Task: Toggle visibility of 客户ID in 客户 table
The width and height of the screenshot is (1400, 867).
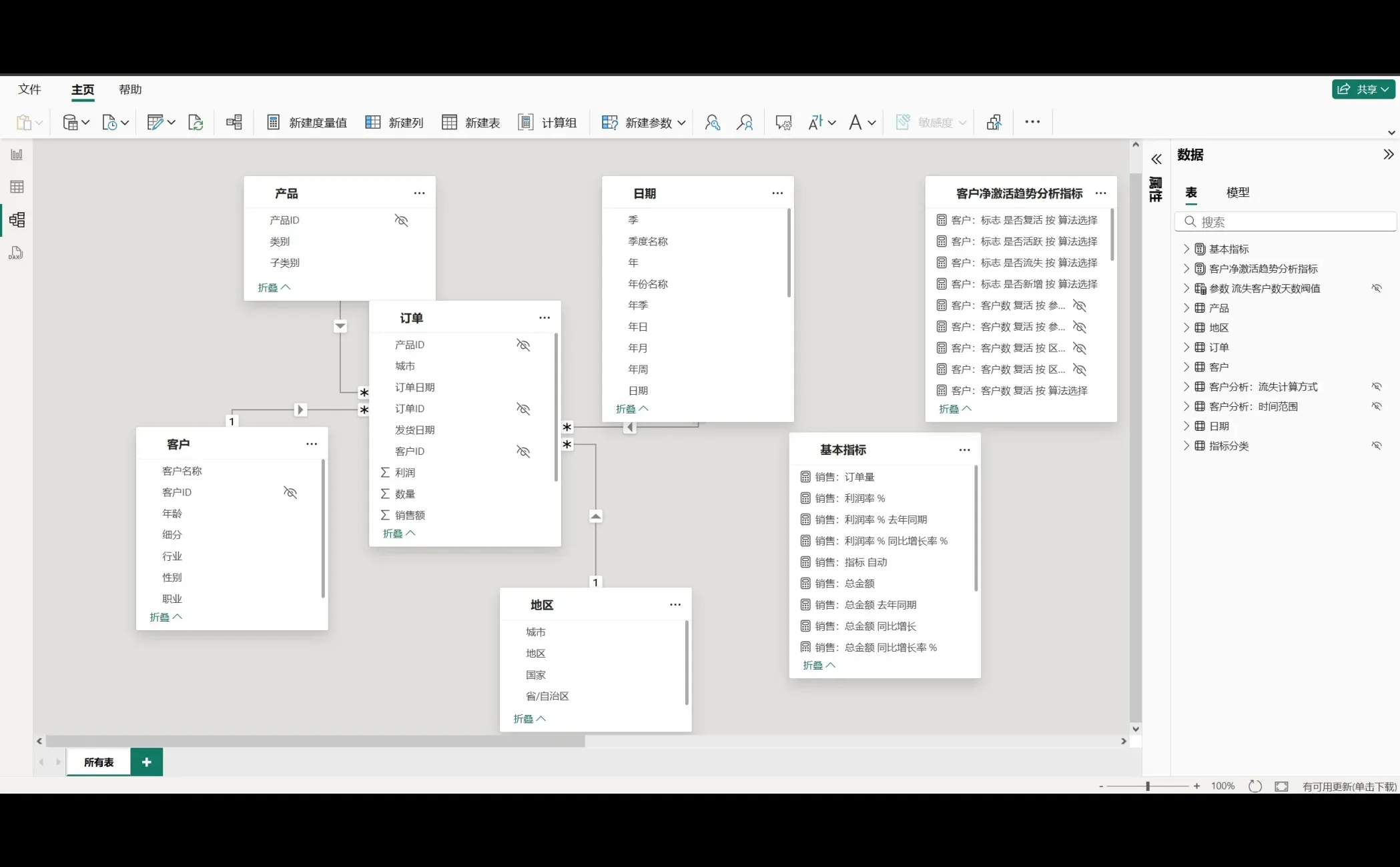Action: point(290,492)
